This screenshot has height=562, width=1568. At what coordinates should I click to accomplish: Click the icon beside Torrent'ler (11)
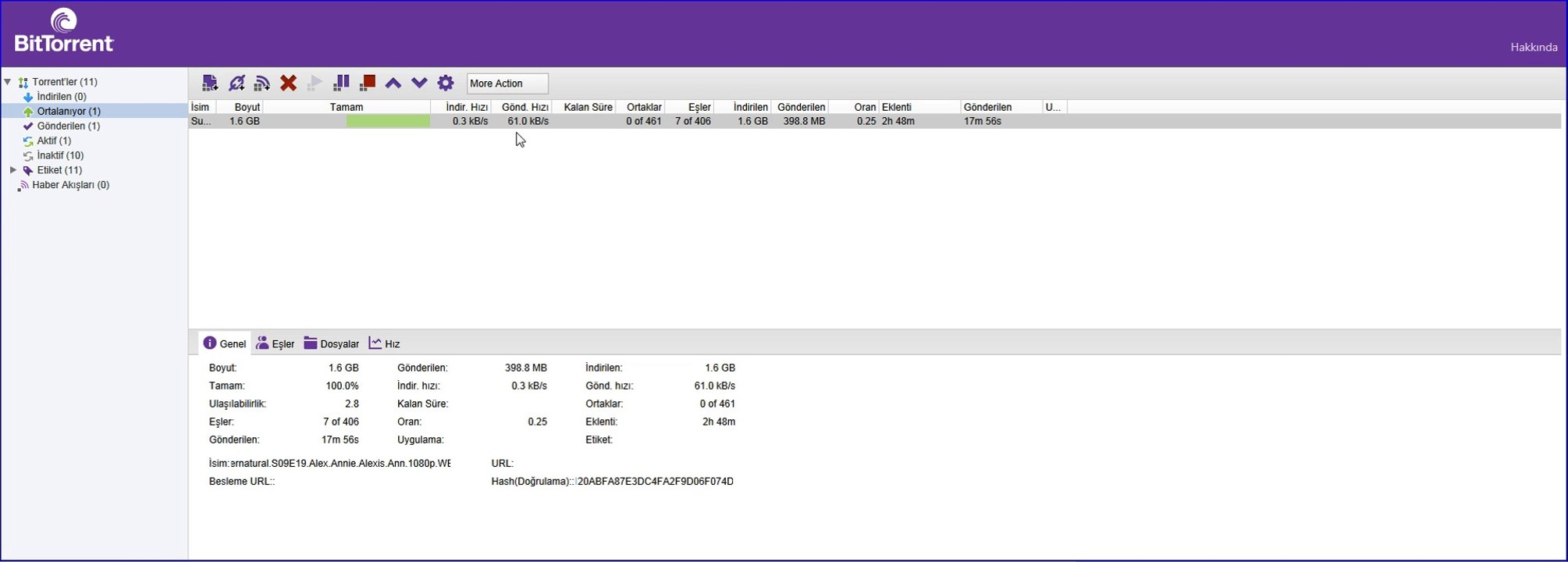[x=23, y=82]
